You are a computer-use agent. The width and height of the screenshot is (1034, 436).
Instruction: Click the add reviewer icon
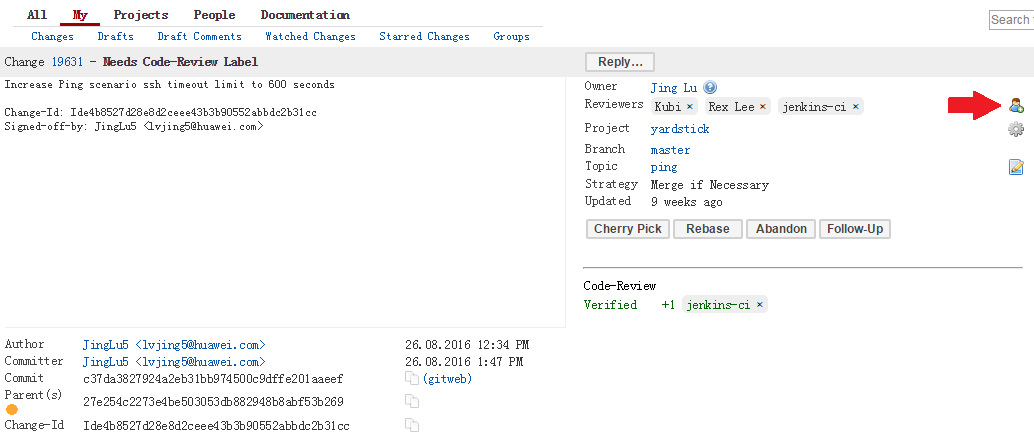1016,105
